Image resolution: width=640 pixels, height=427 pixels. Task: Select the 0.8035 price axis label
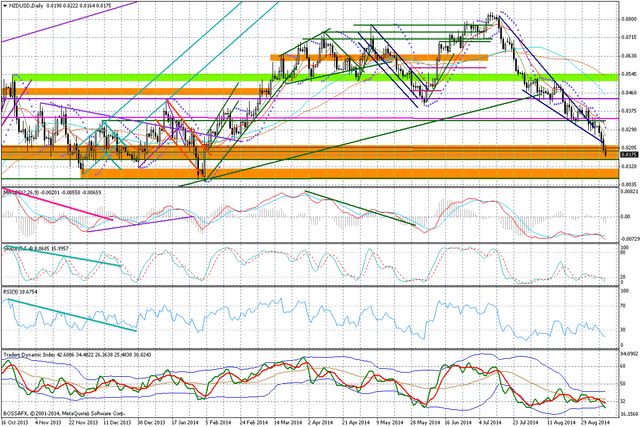coord(629,185)
